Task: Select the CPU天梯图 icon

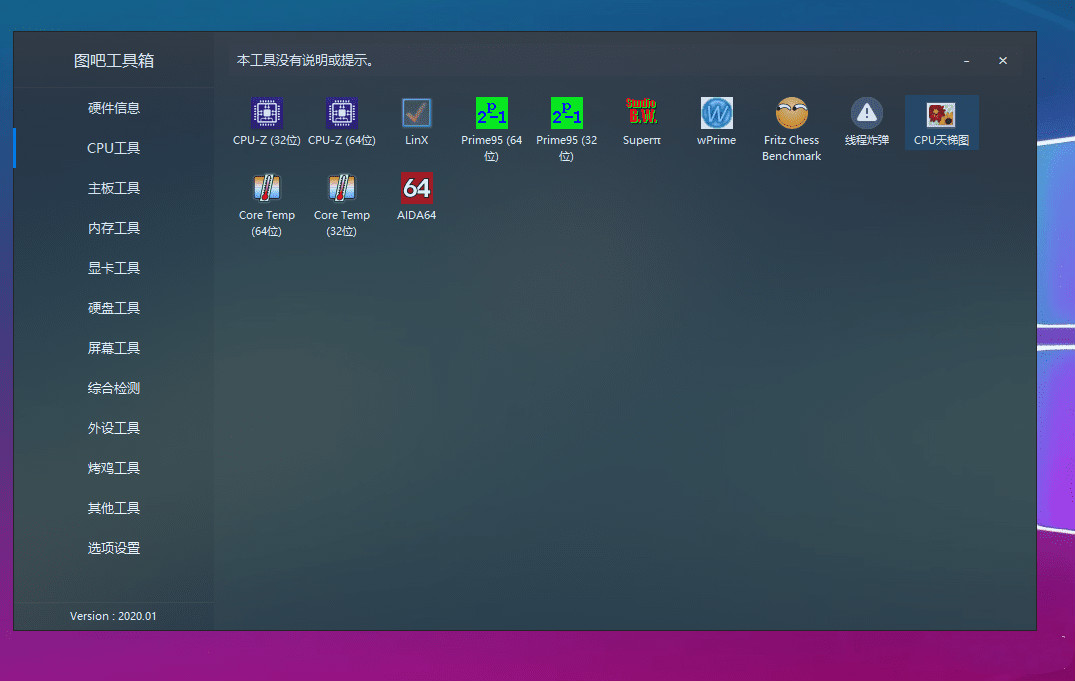Action: pos(941,115)
